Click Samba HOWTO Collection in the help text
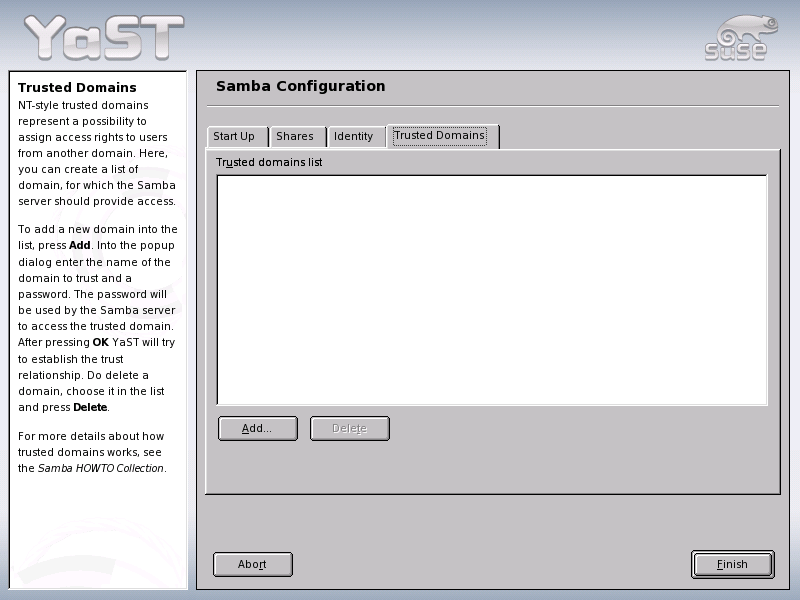 coord(101,468)
